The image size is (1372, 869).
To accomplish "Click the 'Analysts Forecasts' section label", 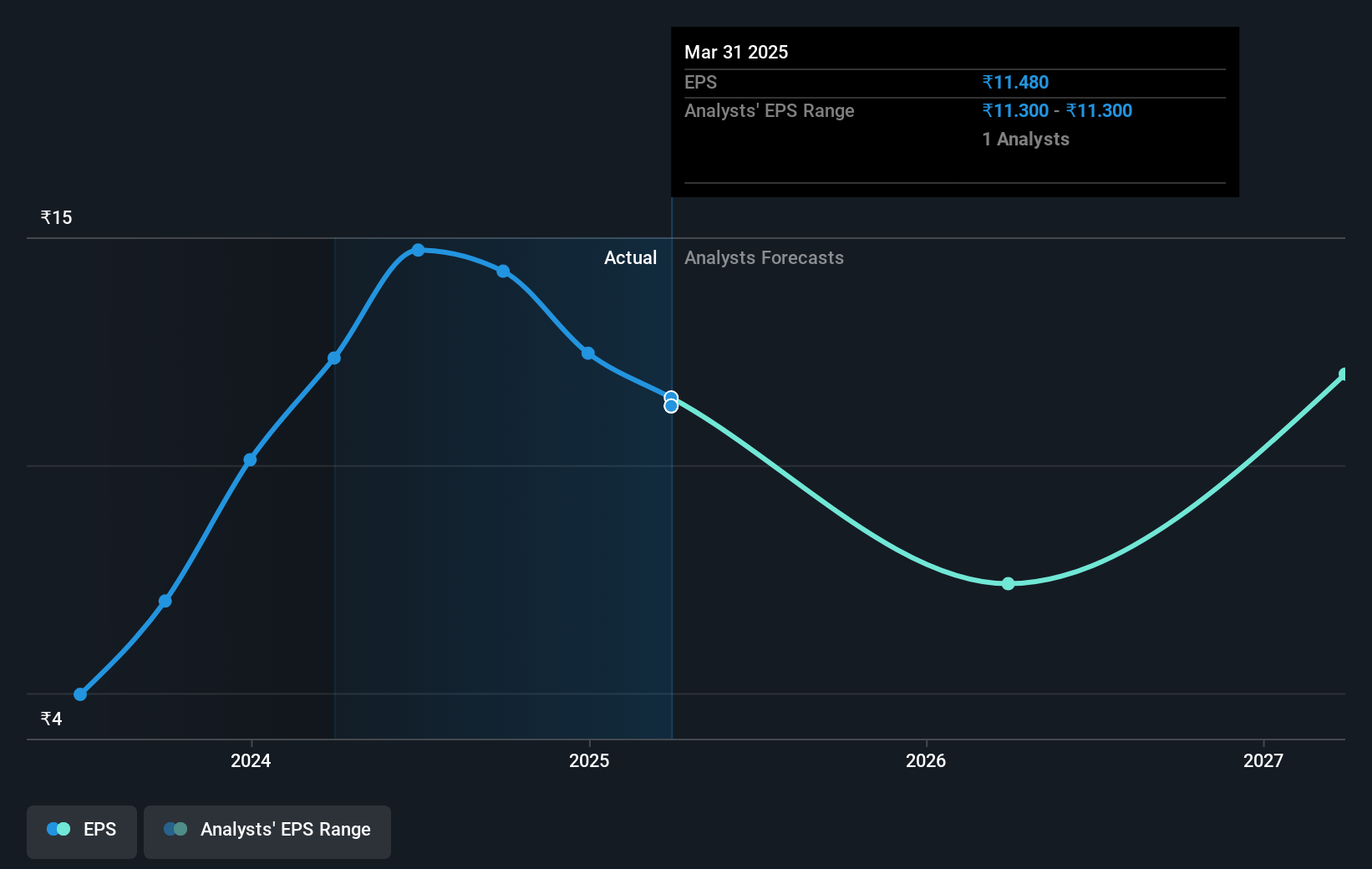I will [764, 257].
